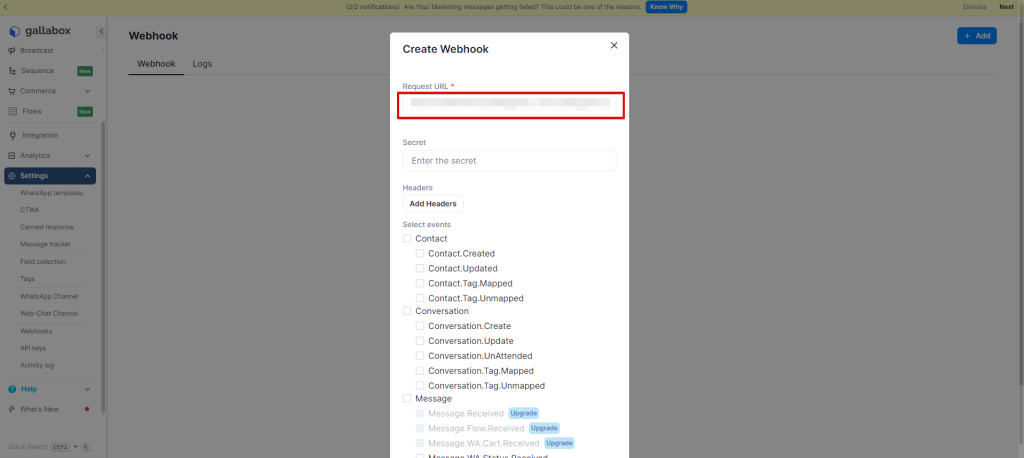Open the API keys settings entry
The height and width of the screenshot is (458, 1024).
(x=33, y=348)
